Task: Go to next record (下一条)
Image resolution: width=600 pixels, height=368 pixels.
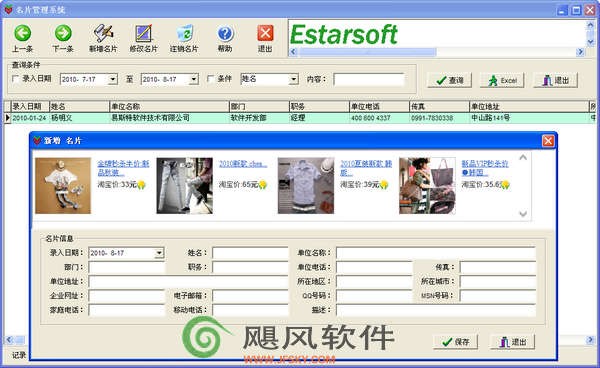Action: pyautogui.click(x=63, y=38)
